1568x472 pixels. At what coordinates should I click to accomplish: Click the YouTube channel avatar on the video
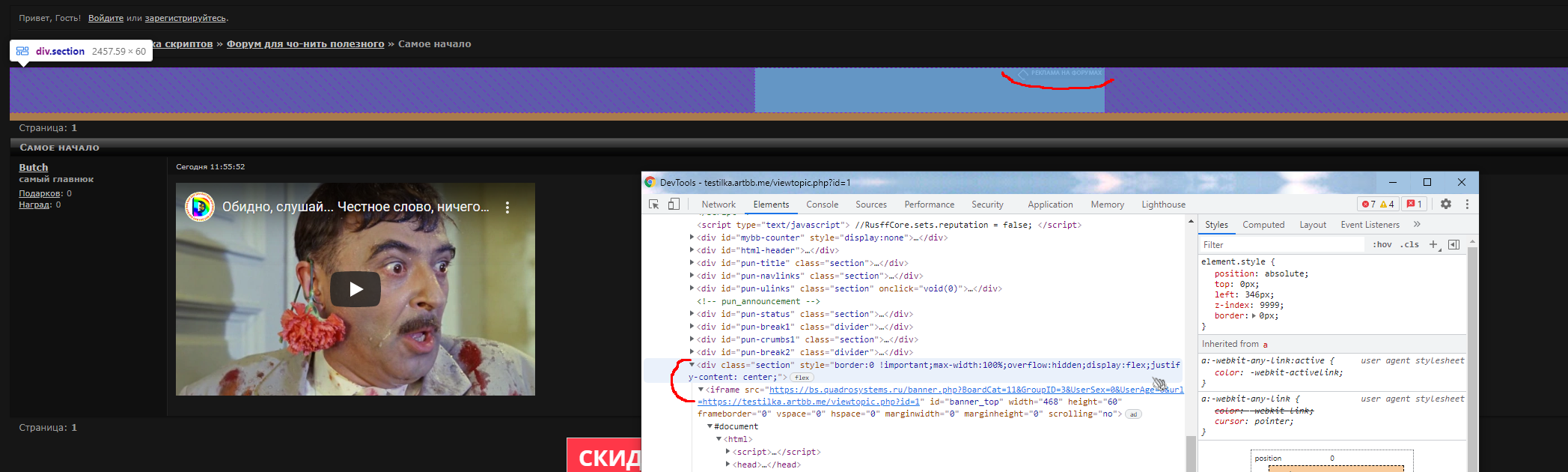(x=200, y=207)
